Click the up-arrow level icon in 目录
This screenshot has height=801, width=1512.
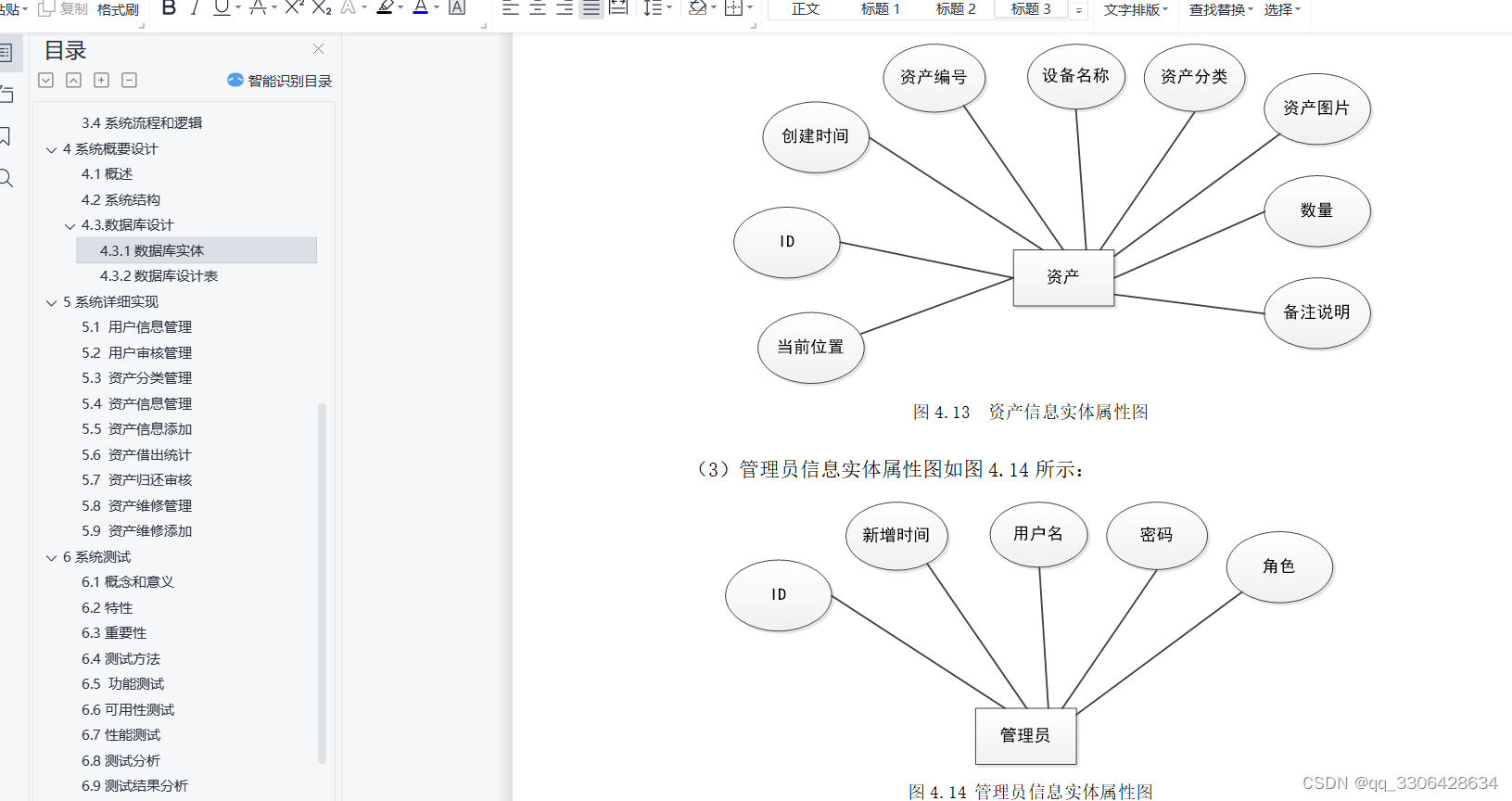(x=73, y=80)
